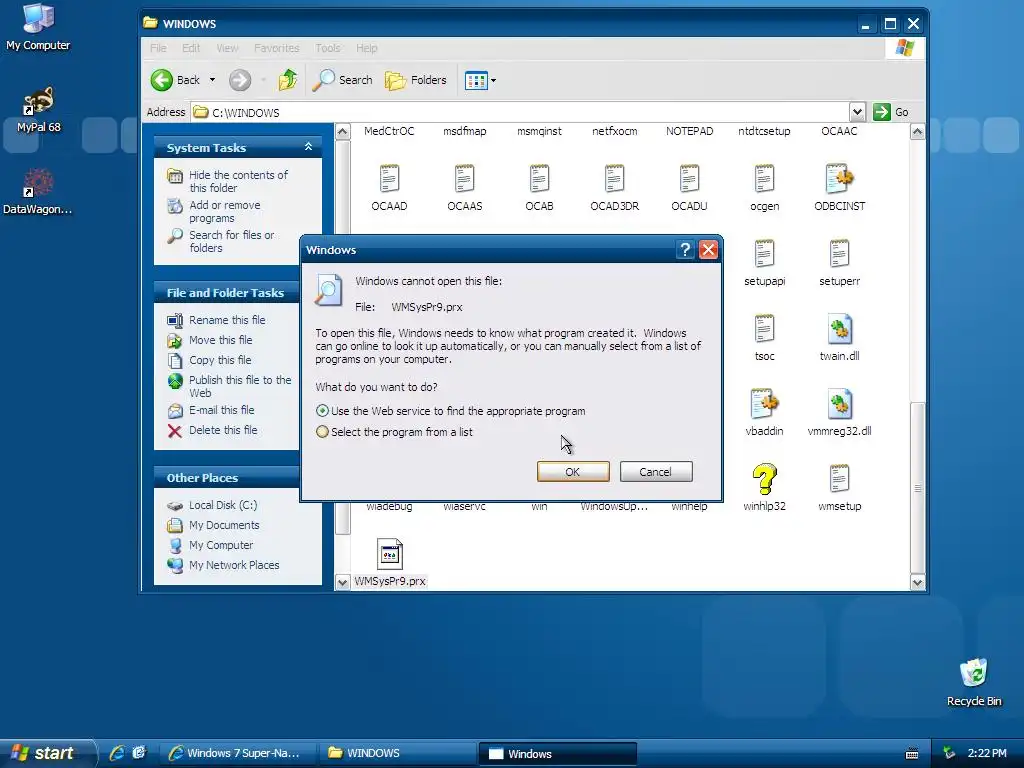1024x768 pixels.
Task: Collapse the System Tasks panel
Action: tap(308, 147)
